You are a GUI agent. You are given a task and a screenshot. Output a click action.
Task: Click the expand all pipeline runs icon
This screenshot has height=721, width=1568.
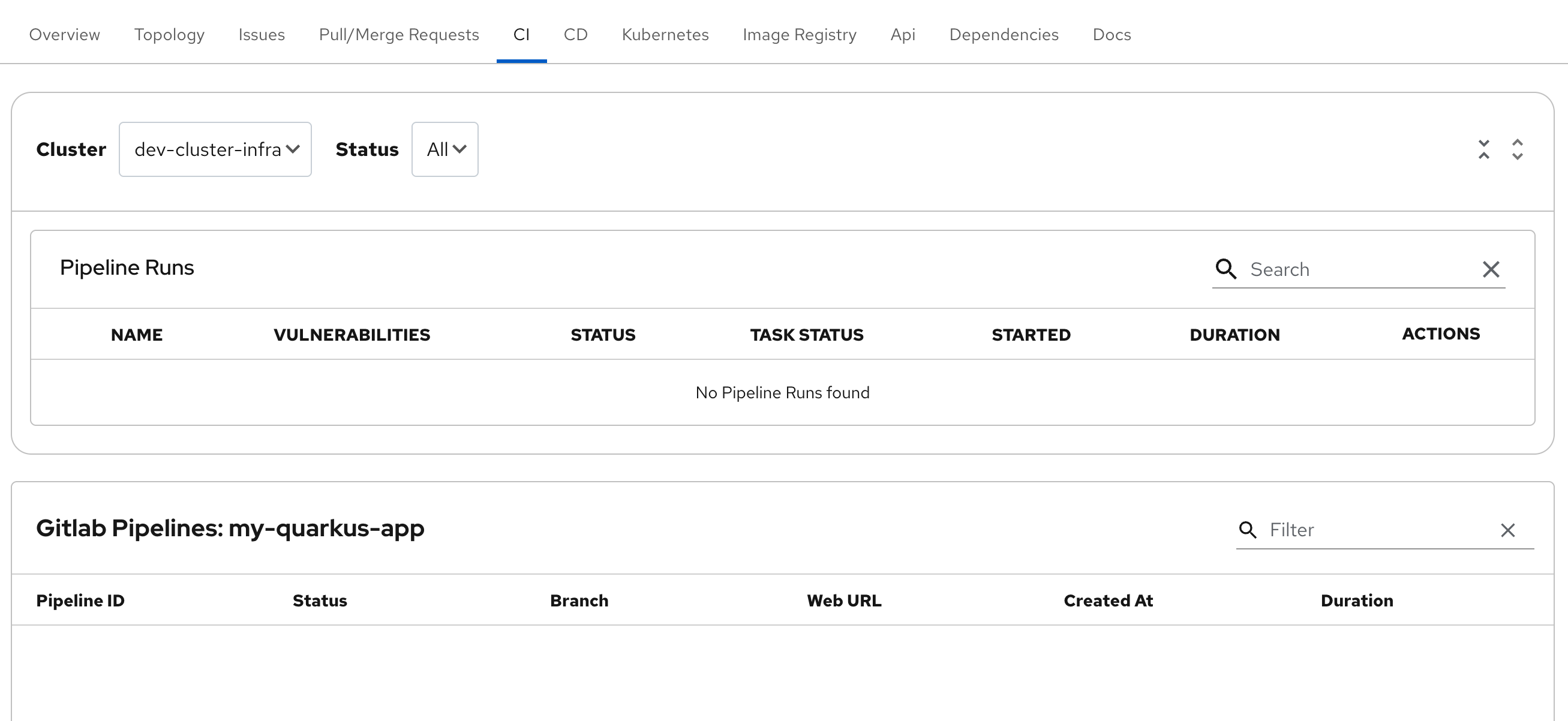(x=1517, y=150)
